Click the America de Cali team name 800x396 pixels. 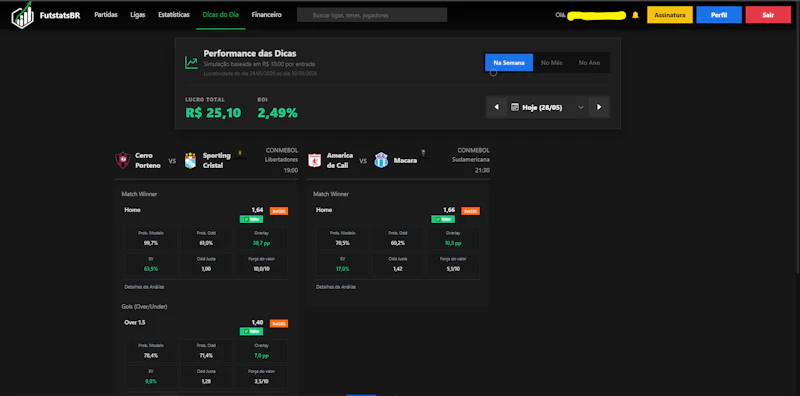(340, 160)
